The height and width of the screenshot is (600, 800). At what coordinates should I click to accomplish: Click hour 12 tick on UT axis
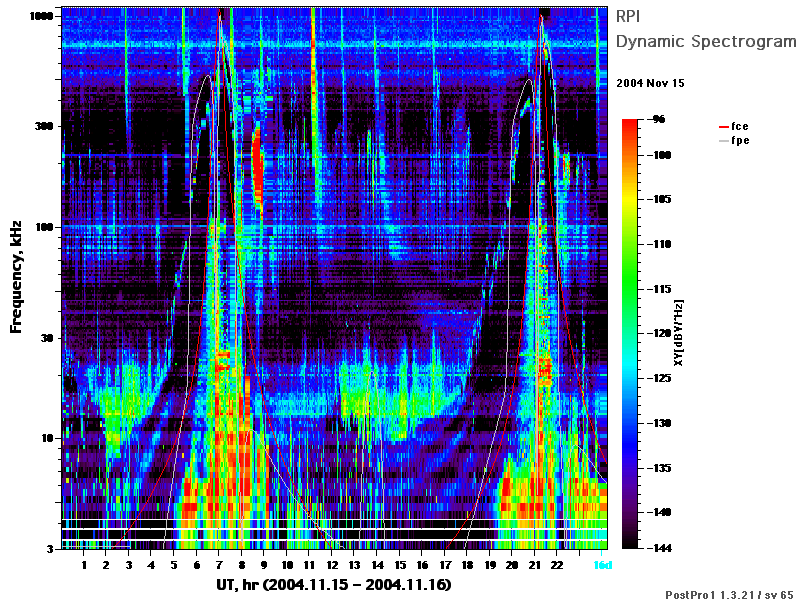[332, 565]
